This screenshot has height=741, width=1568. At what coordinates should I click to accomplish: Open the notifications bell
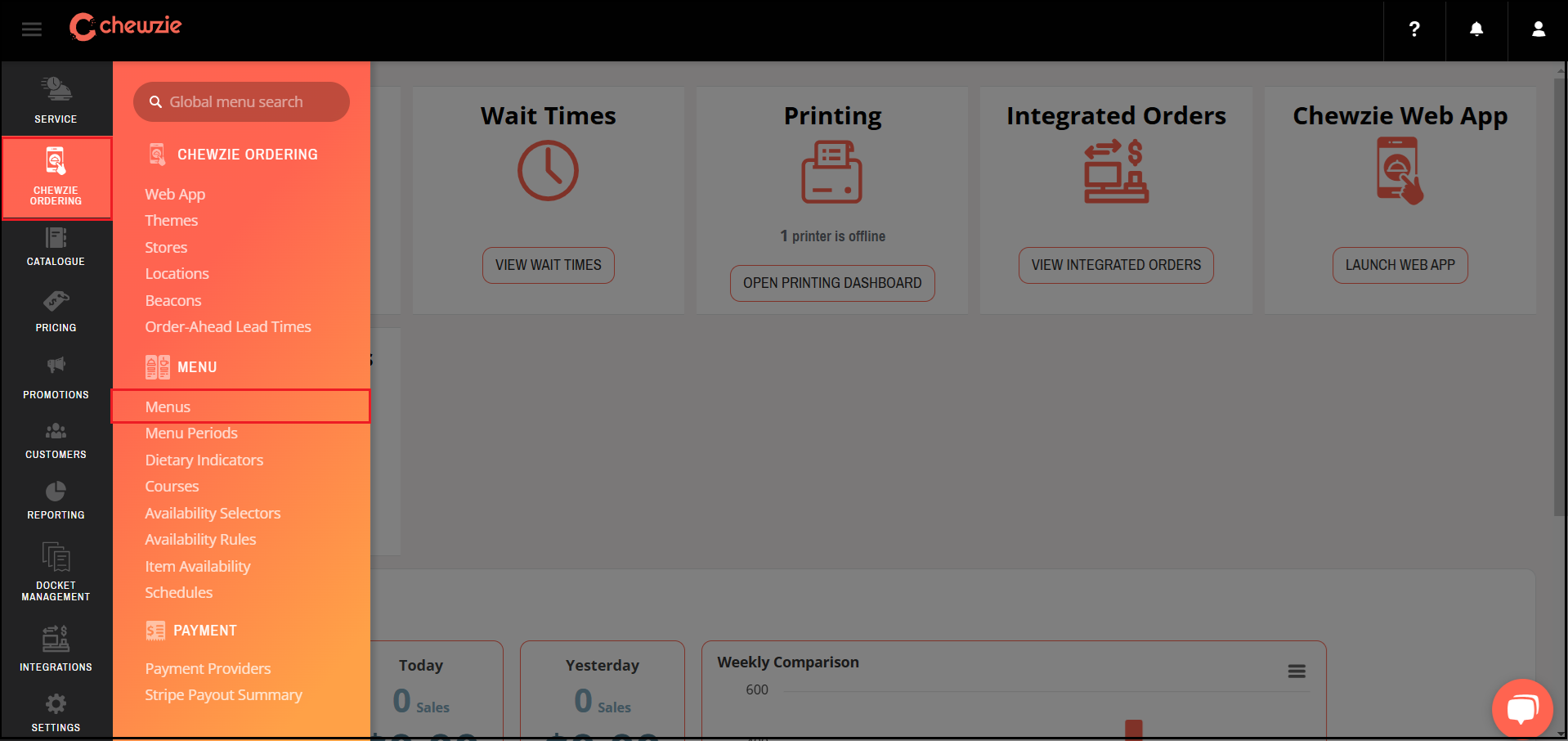click(1476, 29)
